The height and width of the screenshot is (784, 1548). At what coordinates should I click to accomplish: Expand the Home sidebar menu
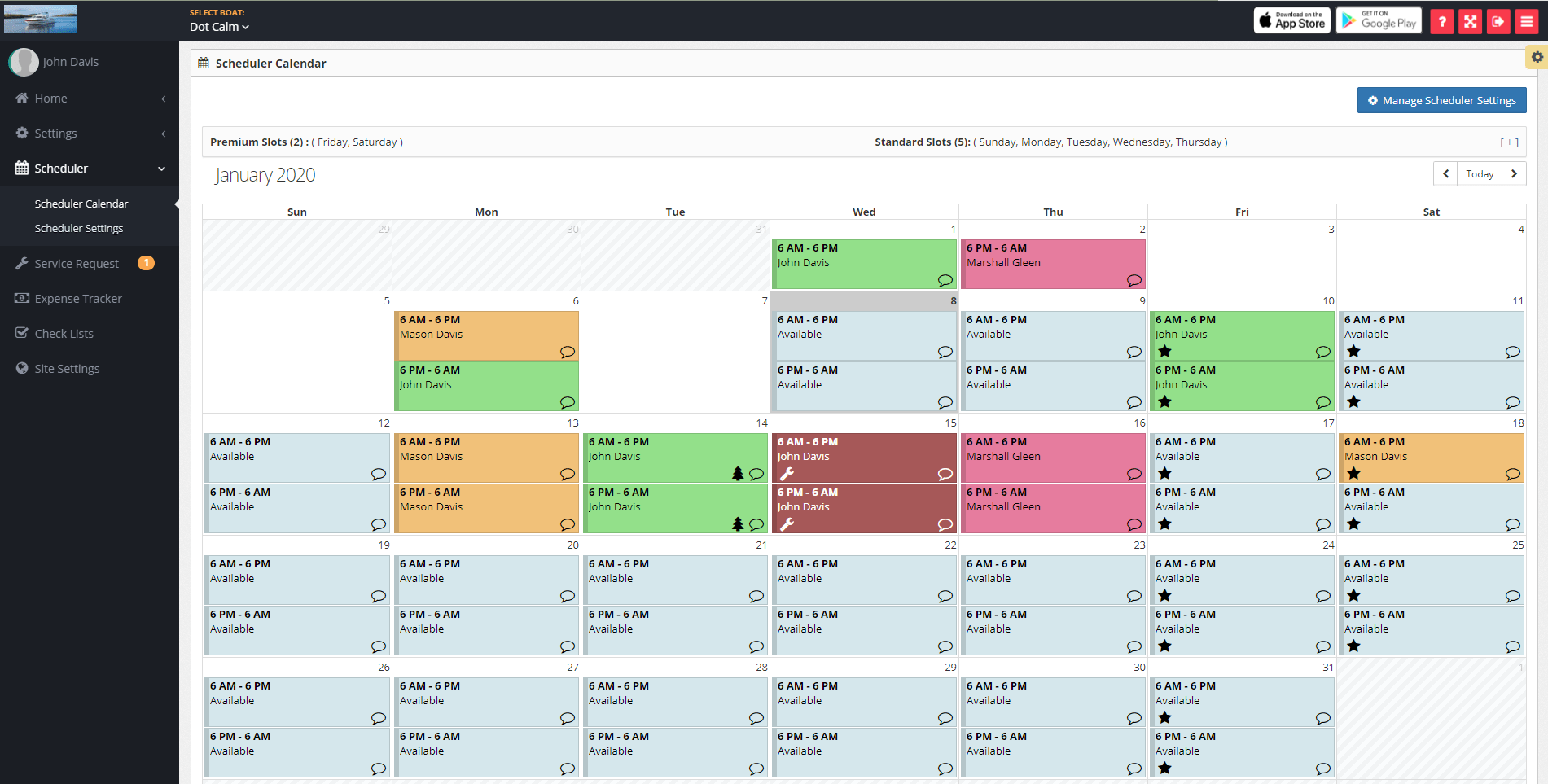[90, 99]
